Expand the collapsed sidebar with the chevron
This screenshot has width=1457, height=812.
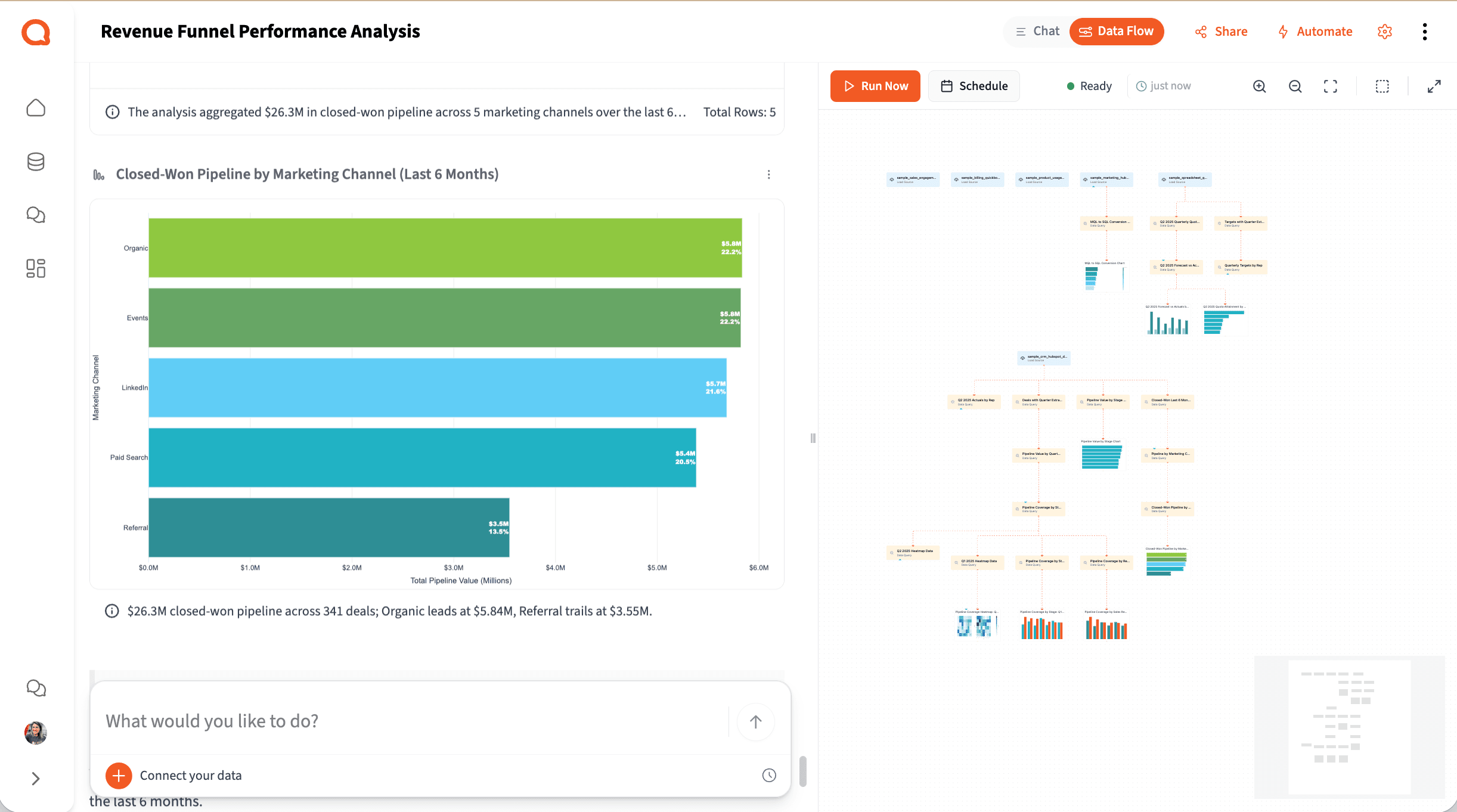pos(36,779)
